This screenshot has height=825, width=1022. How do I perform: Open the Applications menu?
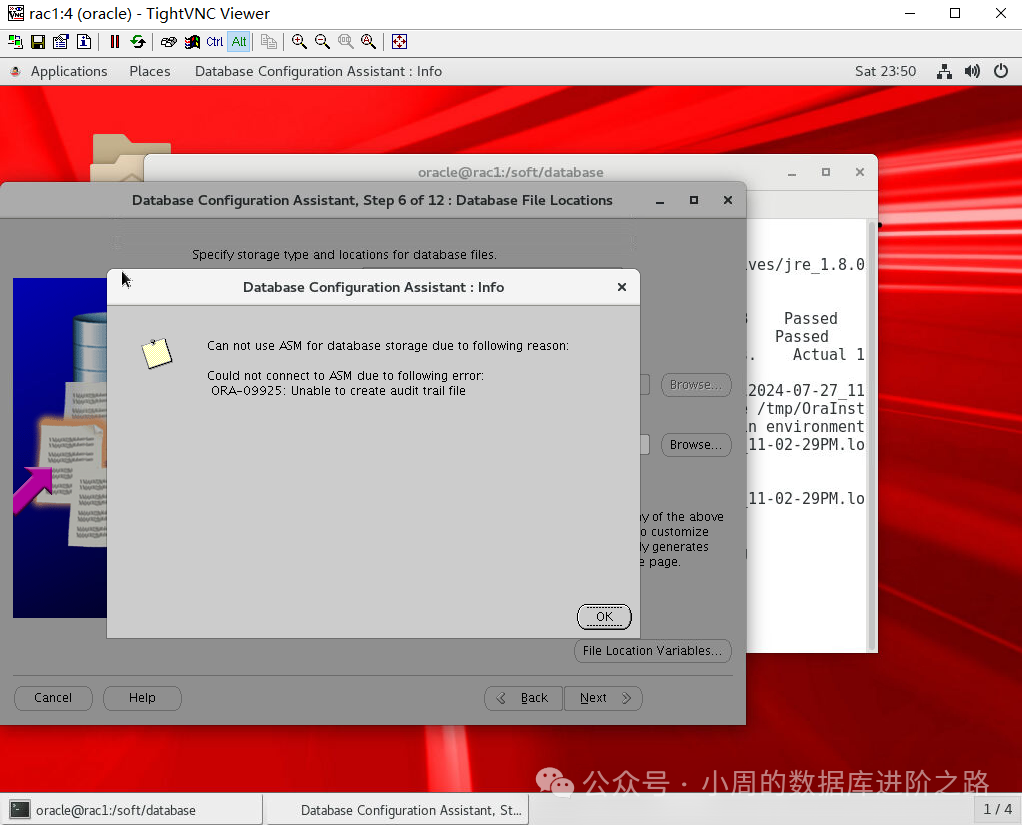click(x=68, y=71)
